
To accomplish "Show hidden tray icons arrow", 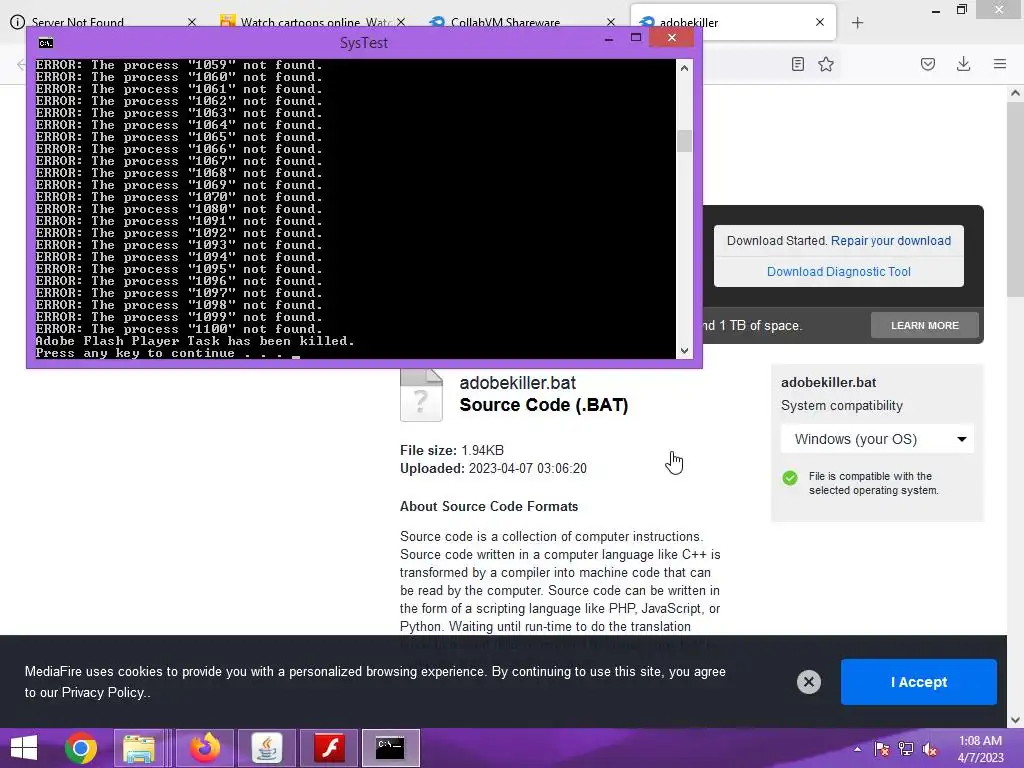I will point(857,749).
